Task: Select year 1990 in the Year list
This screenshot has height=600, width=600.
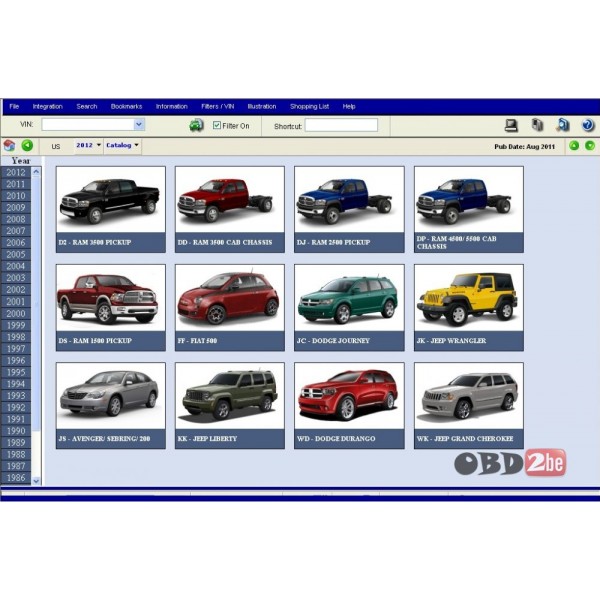Action: [x=16, y=431]
